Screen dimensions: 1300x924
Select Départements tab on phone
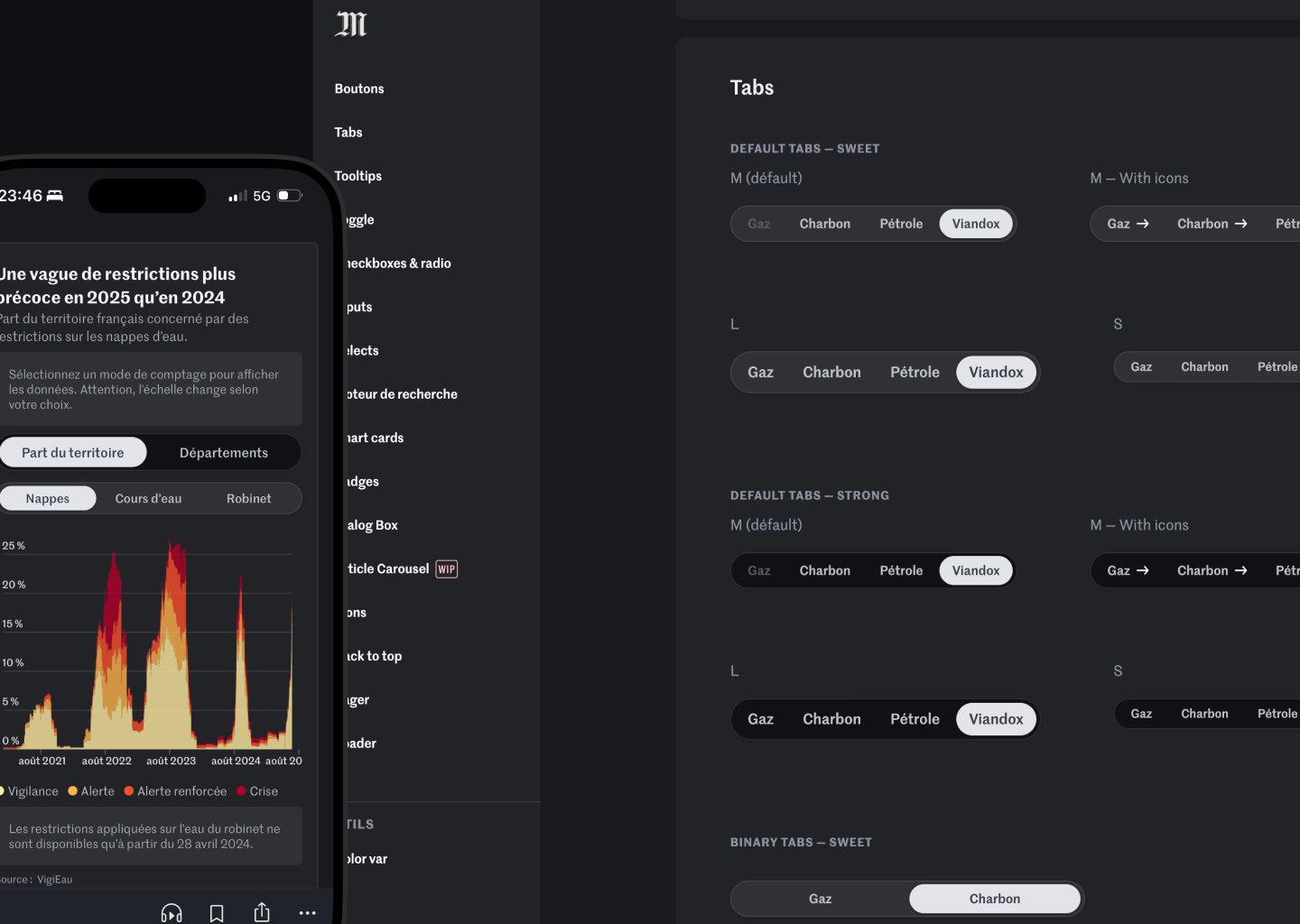coord(224,453)
